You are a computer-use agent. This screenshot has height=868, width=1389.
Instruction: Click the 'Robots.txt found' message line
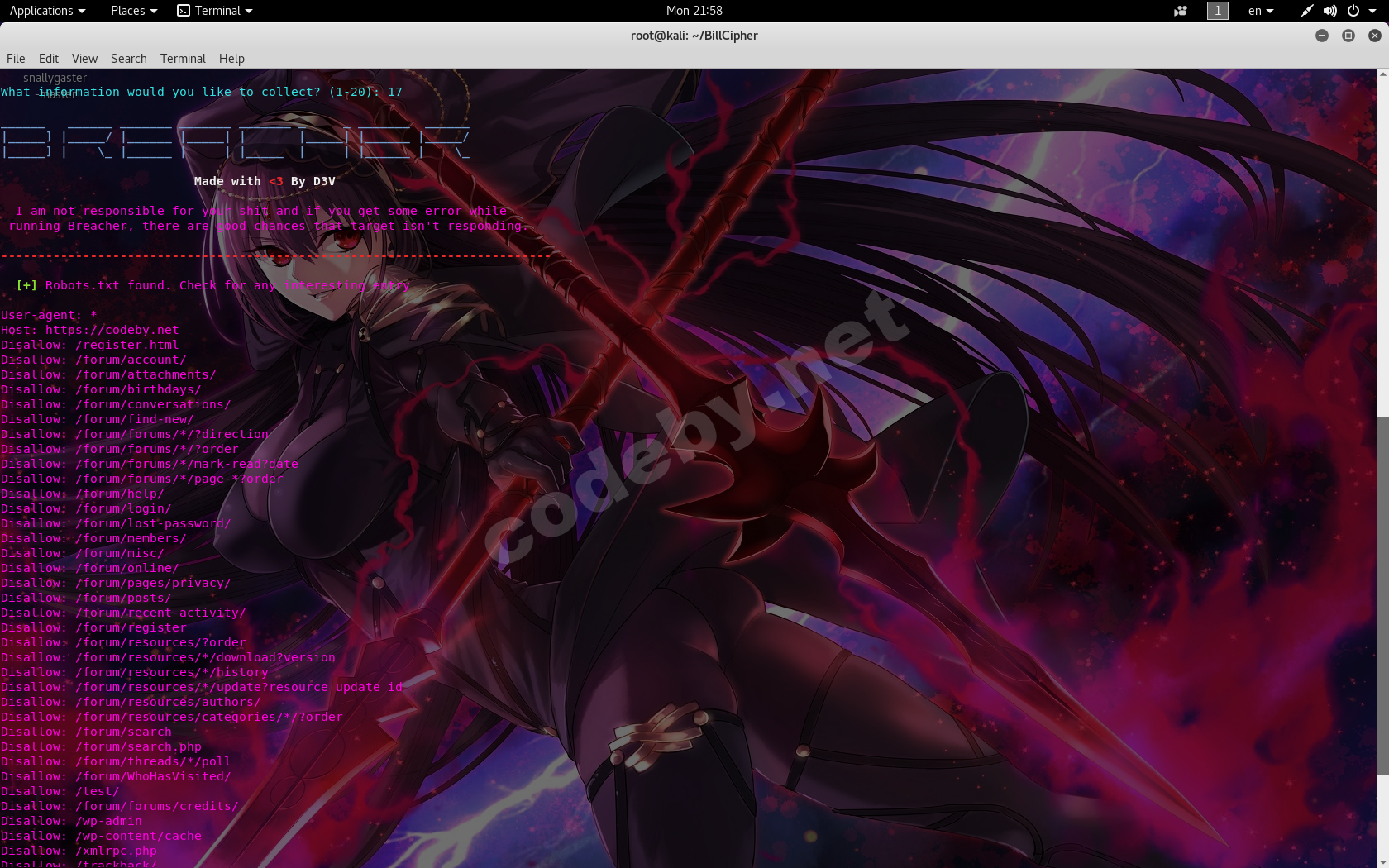point(213,285)
